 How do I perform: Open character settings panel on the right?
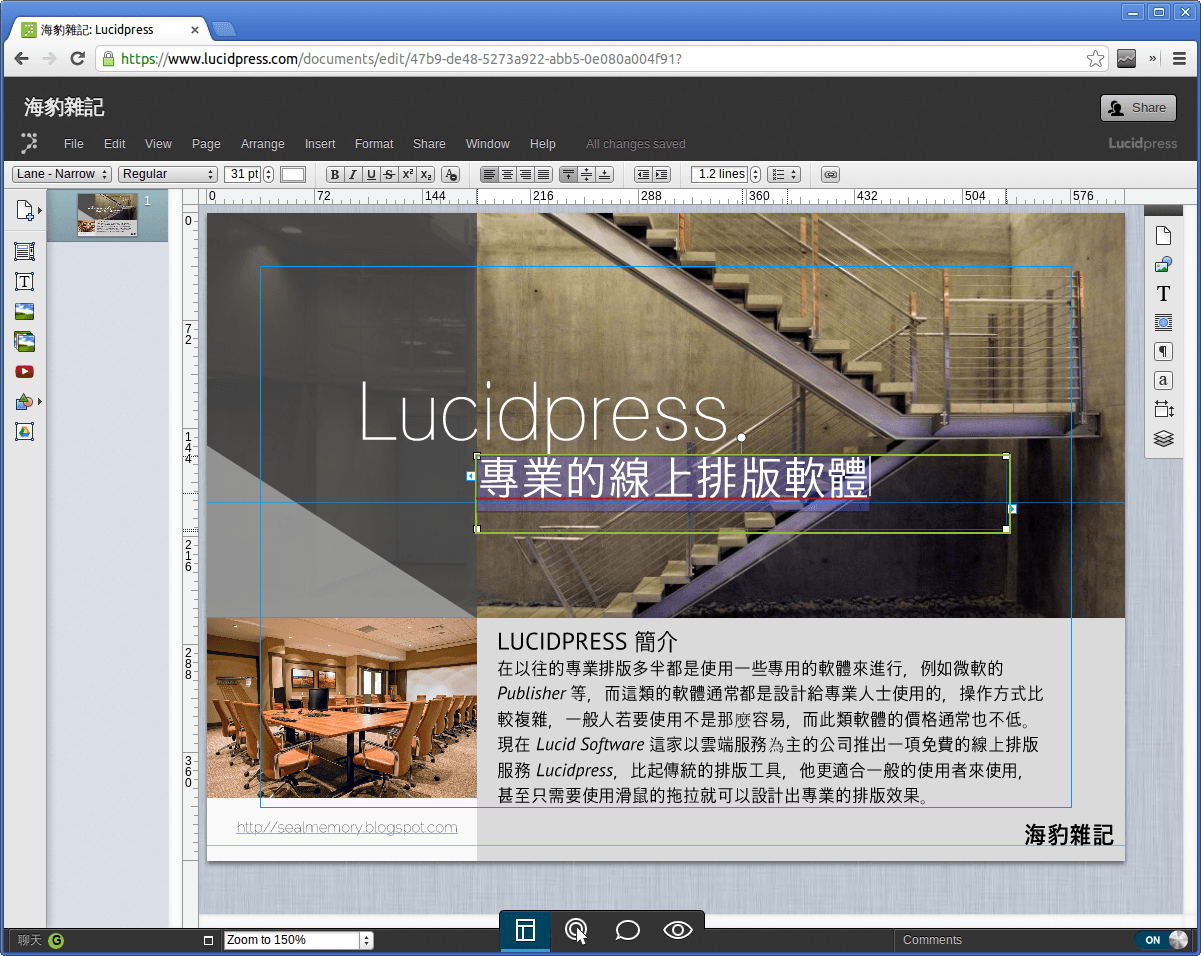click(1163, 380)
